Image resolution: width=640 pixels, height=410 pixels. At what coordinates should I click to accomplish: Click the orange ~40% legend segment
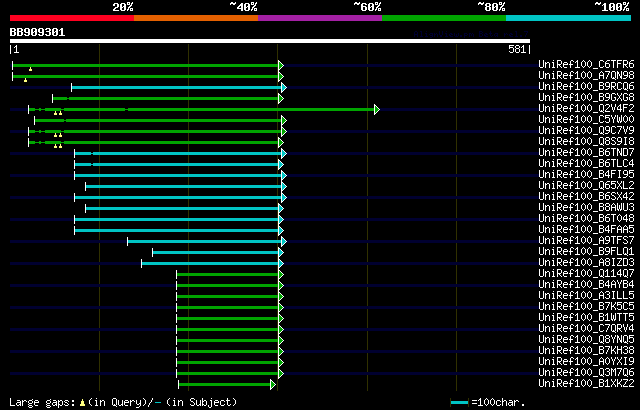(196, 18)
